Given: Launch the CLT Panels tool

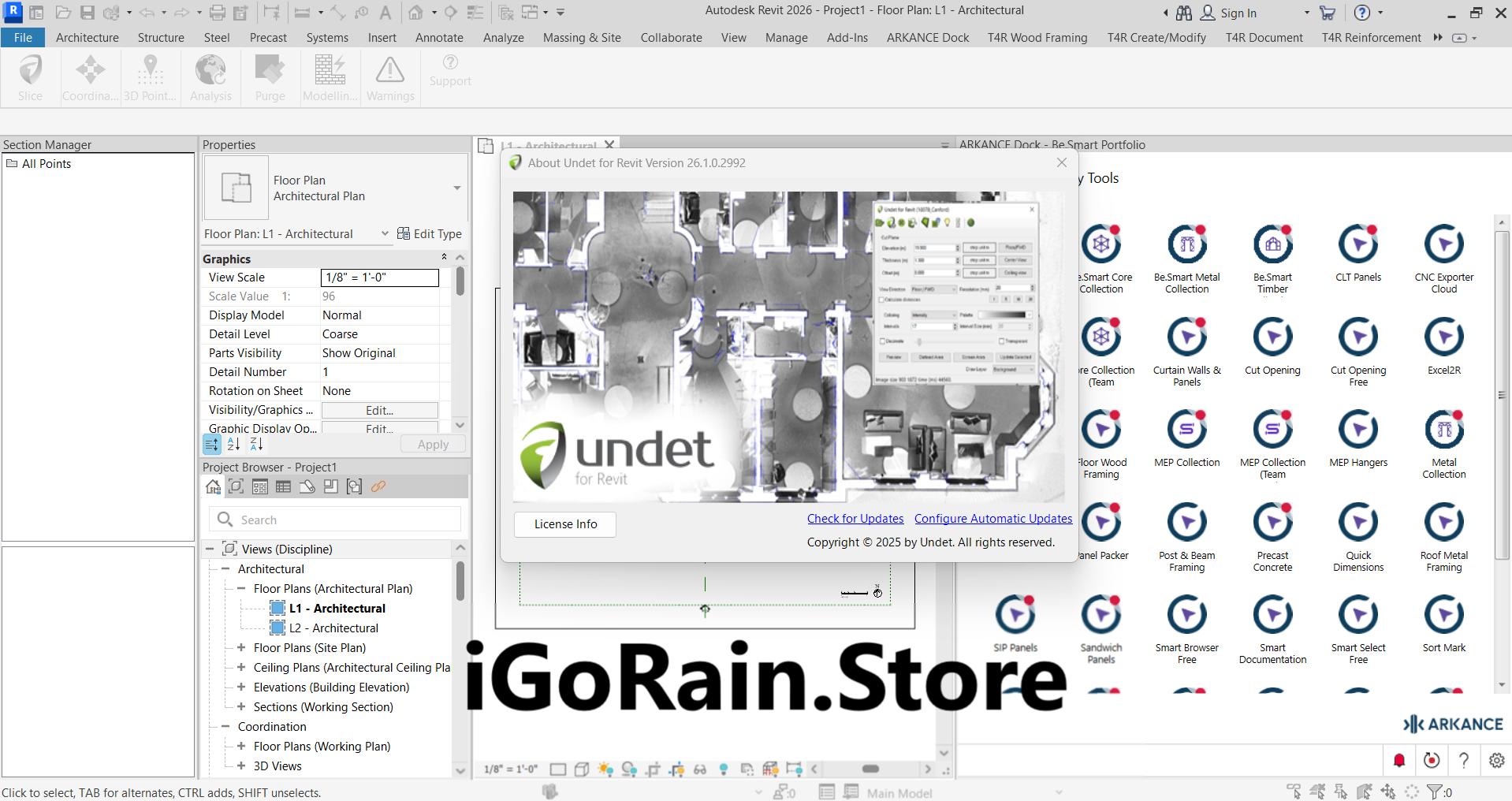Looking at the screenshot, I should click(x=1357, y=245).
